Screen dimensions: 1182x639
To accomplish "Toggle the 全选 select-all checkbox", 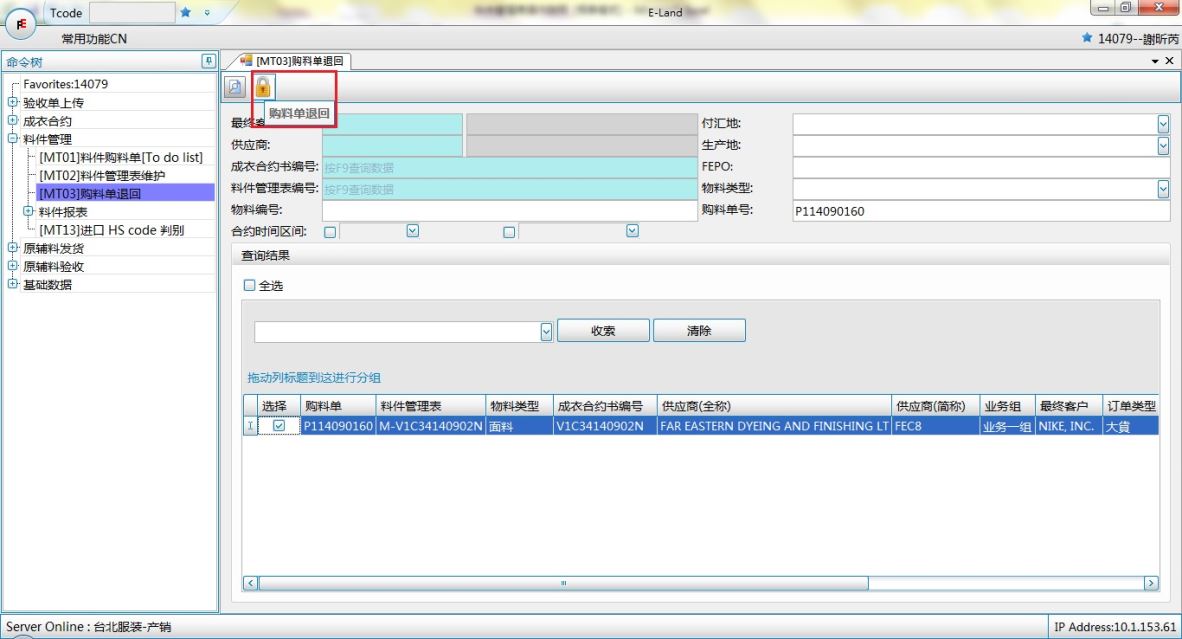I will coord(250,286).
